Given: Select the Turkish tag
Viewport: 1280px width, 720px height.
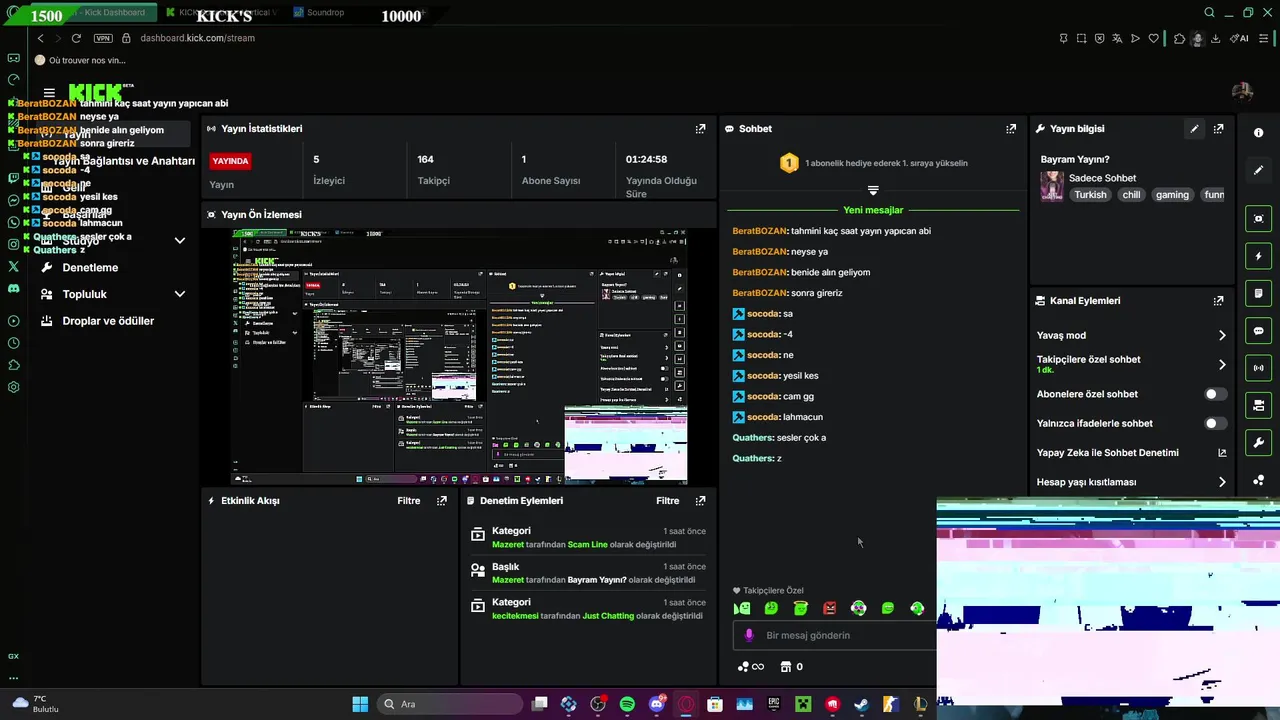Looking at the screenshot, I should tap(1090, 195).
